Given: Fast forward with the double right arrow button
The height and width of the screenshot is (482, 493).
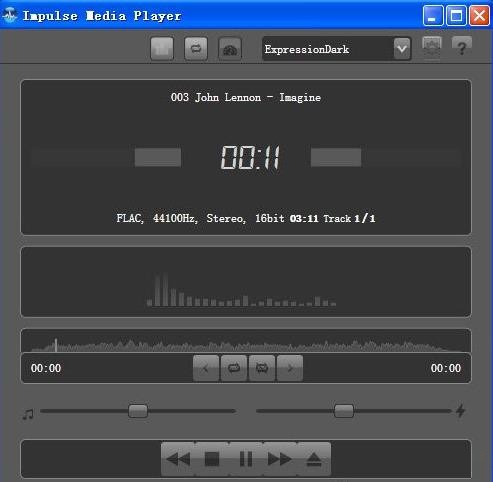Looking at the screenshot, I should click(280, 459).
